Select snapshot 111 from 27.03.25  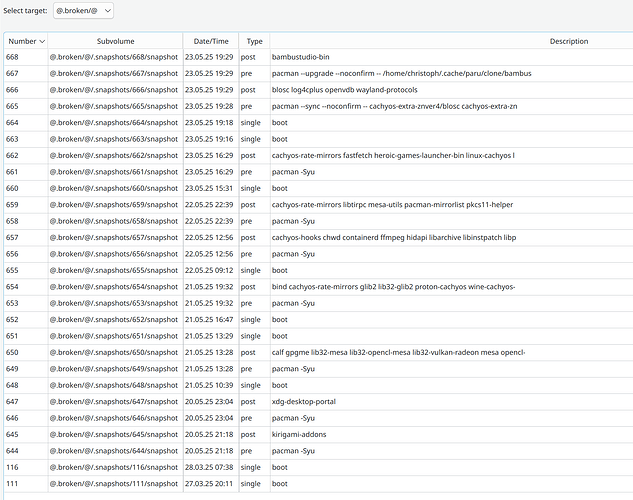coord(319,484)
